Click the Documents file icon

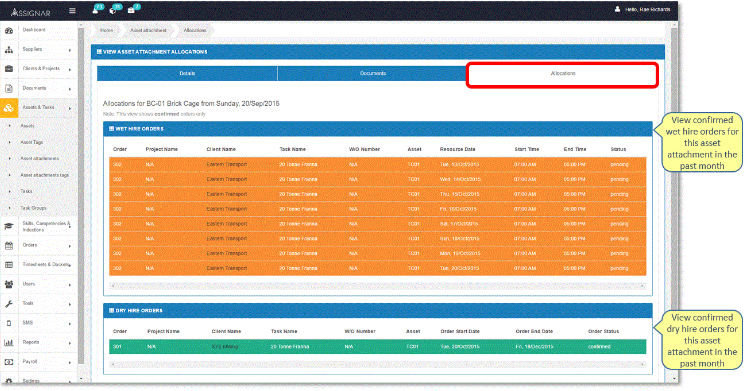pos(9,89)
